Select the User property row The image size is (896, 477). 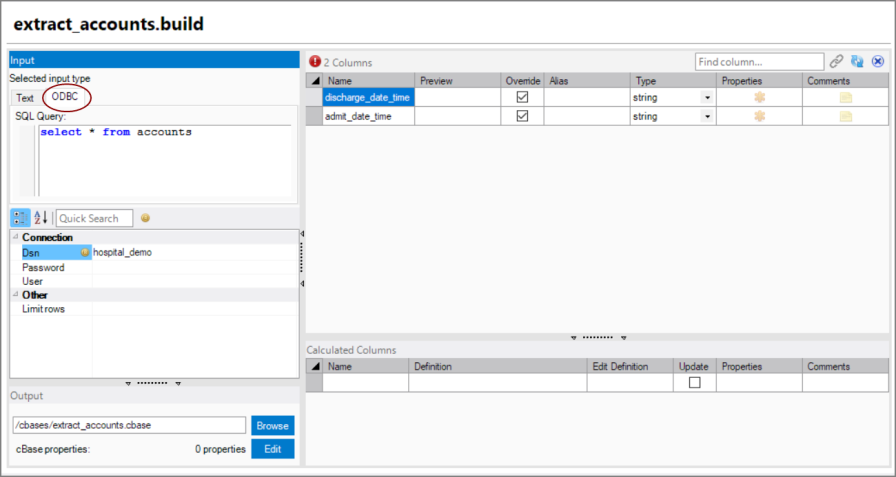(x=154, y=281)
